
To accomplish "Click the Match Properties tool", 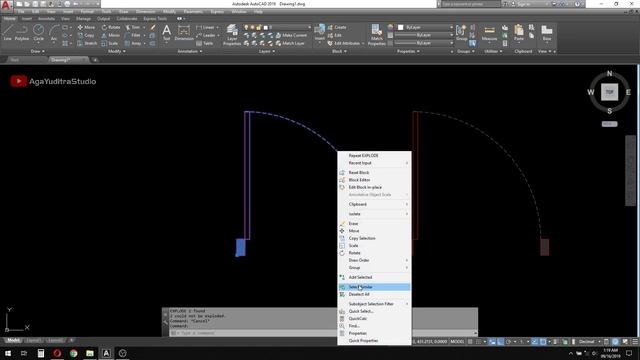I will 376,34.
